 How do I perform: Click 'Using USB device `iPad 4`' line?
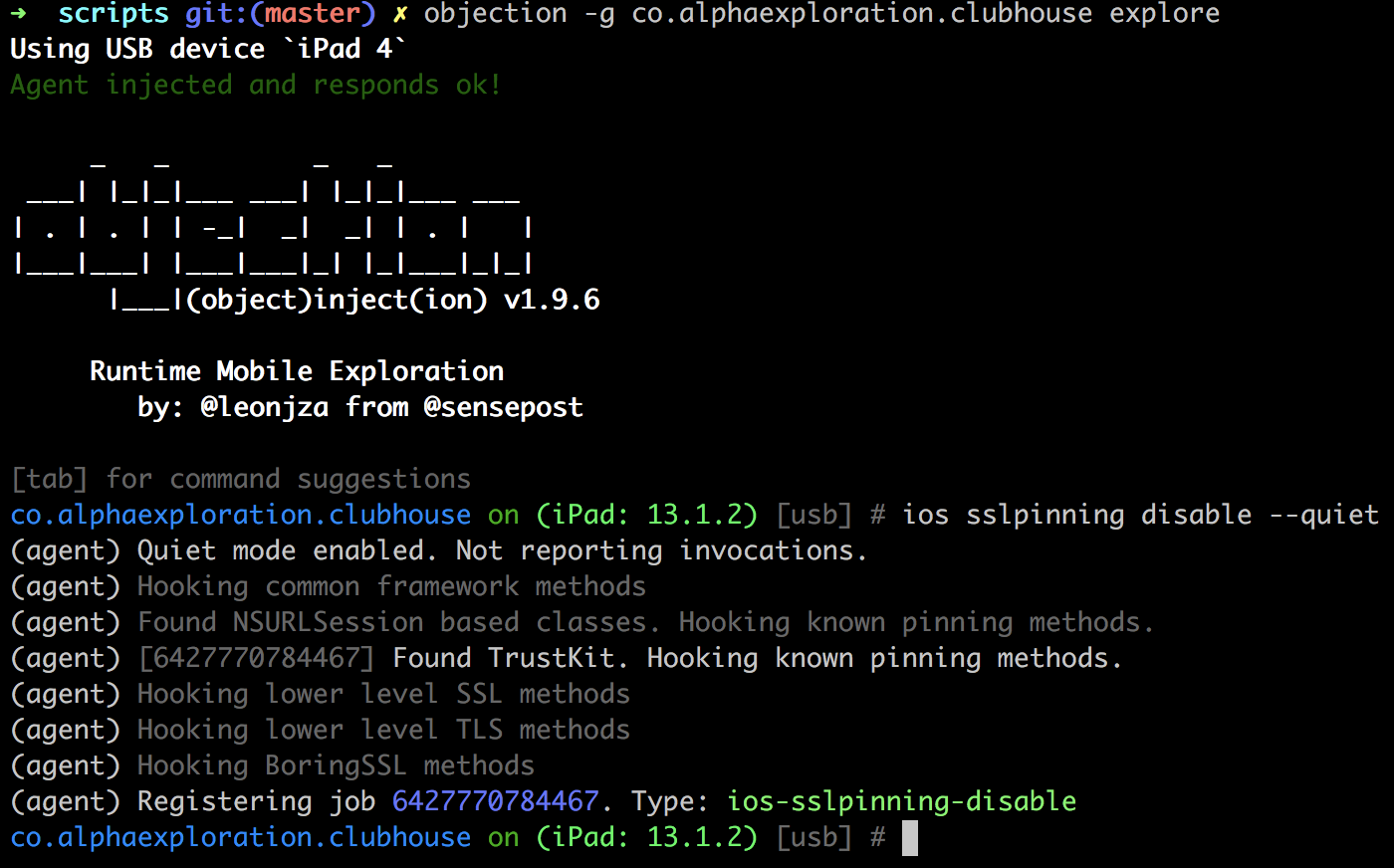point(209,49)
